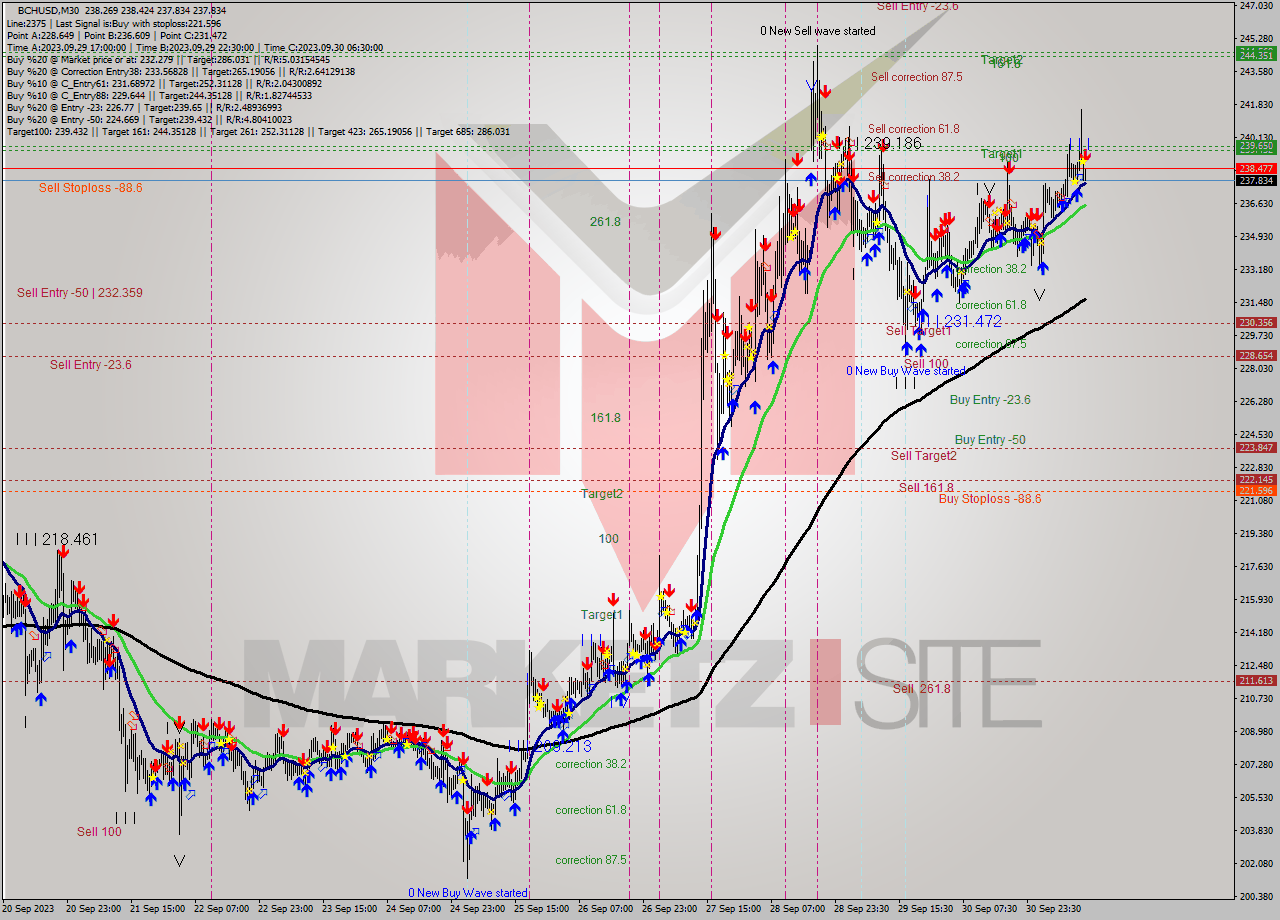Click the 238.477 red price tag
The width and height of the screenshot is (1280, 920).
coord(1256,168)
